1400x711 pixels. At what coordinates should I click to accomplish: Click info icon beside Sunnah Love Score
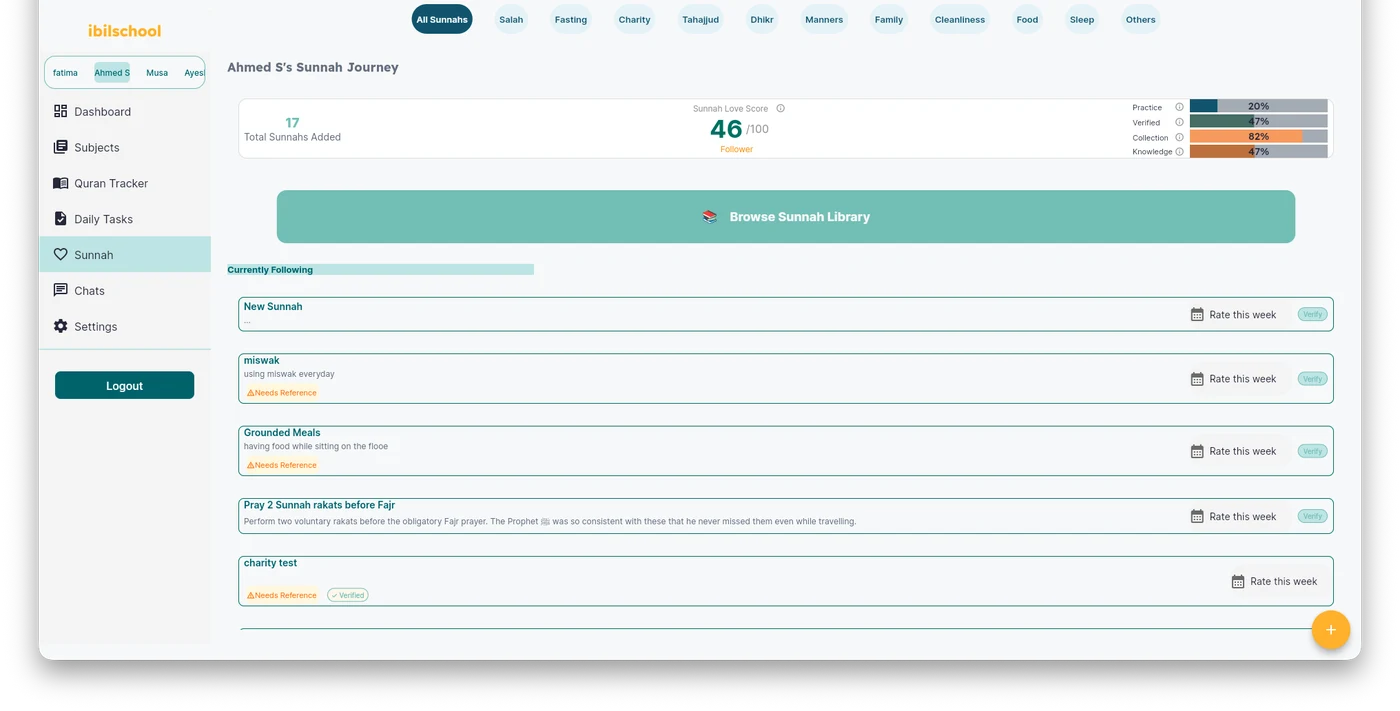(780, 108)
